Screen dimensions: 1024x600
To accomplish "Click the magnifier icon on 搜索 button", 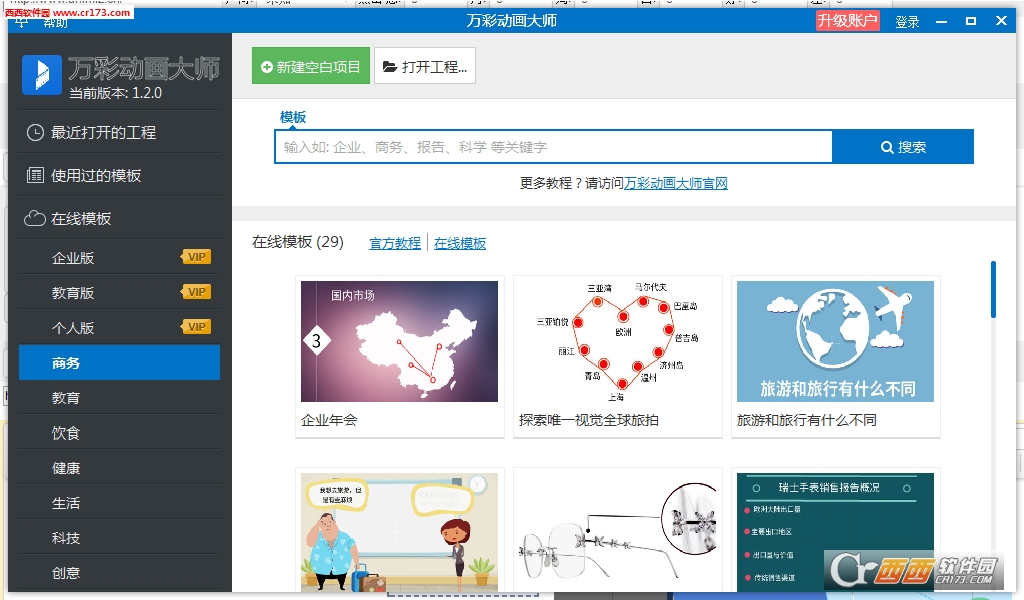I will coord(885,146).
